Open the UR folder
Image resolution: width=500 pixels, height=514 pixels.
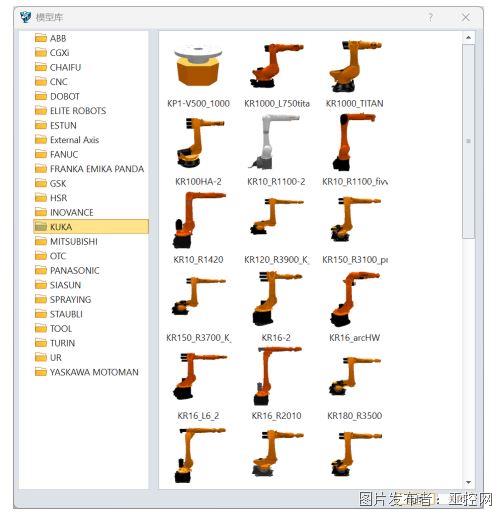click(48, 357)
